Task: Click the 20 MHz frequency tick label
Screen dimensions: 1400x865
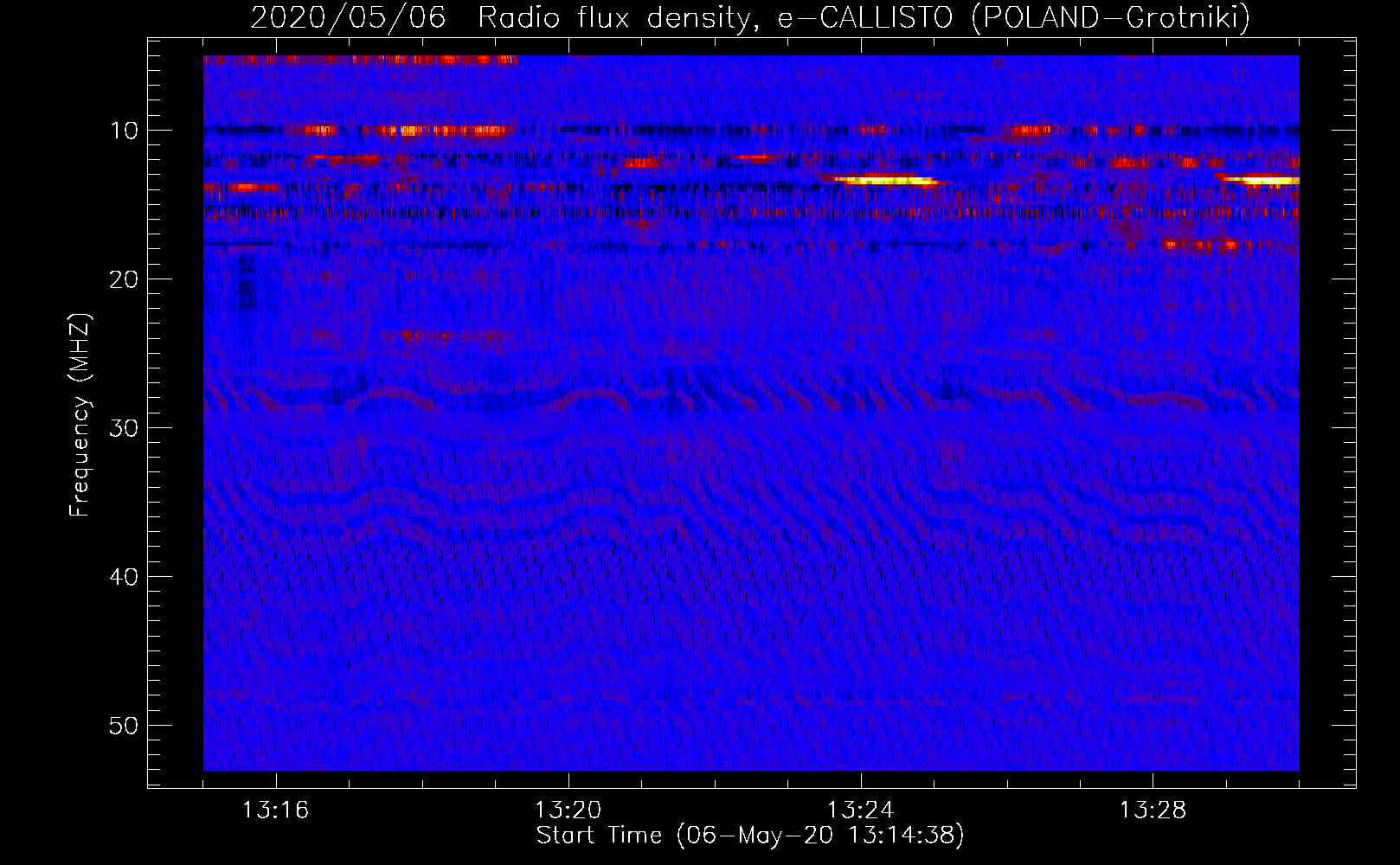Action: point(125,279)
